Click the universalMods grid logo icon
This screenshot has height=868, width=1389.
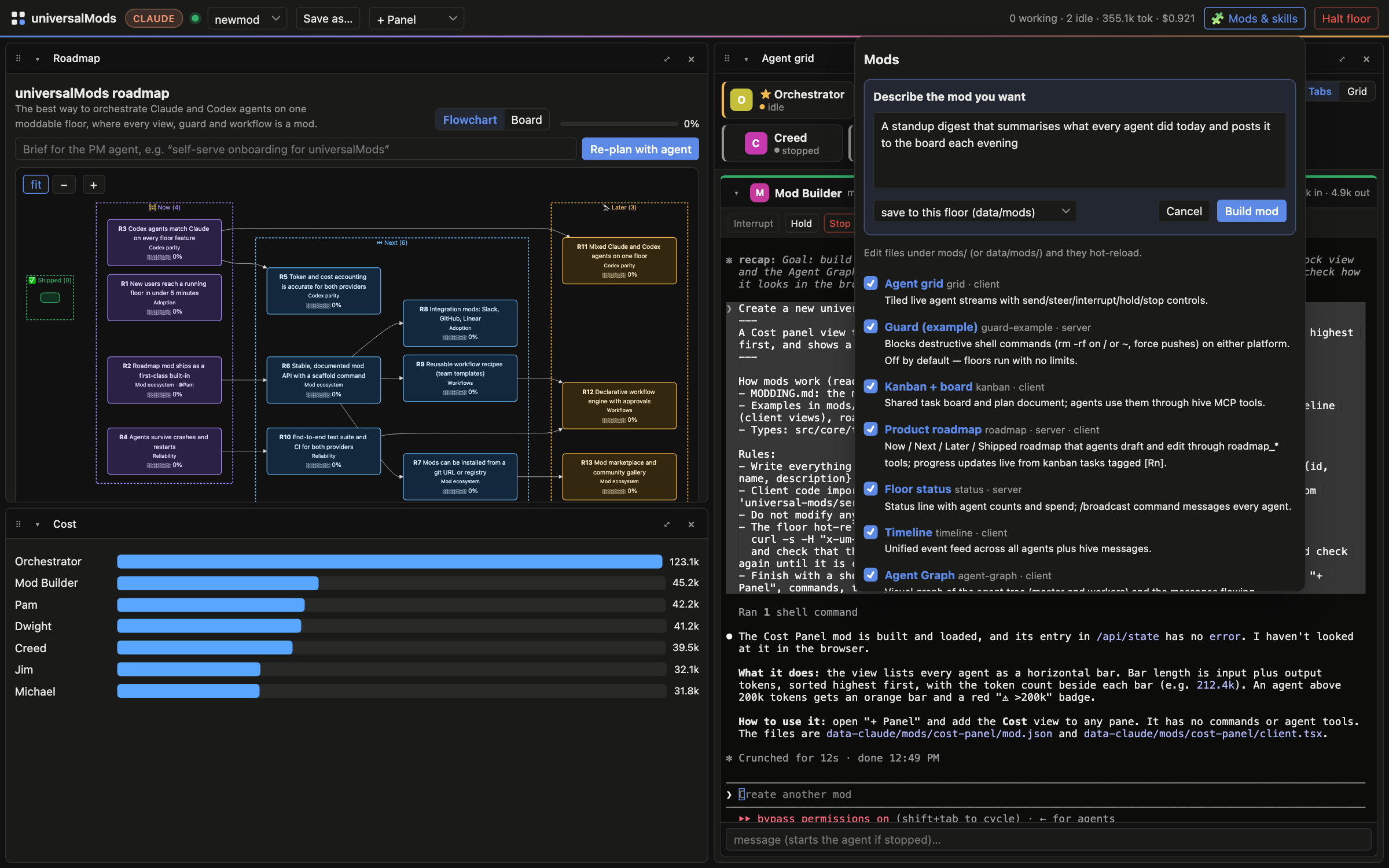click(x=18, y=19)
